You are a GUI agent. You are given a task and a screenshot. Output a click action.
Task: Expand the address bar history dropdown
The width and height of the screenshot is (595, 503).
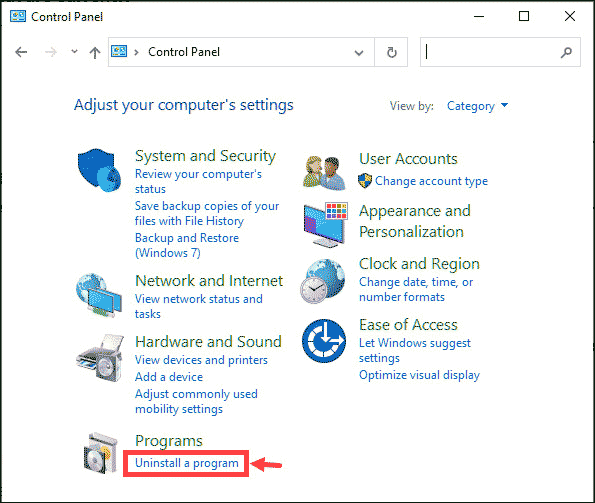(359, 53)
